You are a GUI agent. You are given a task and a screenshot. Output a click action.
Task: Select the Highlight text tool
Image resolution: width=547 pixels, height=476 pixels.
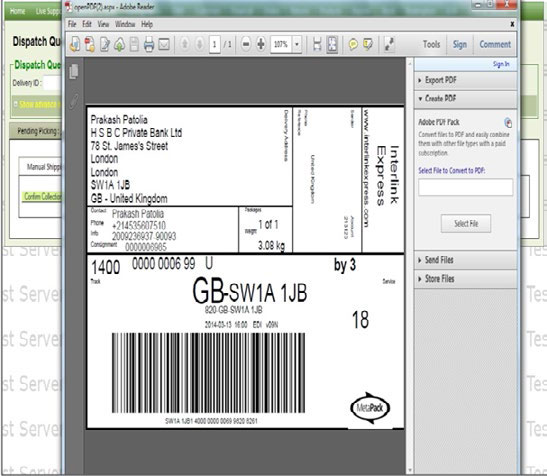[x=368, y=44]
